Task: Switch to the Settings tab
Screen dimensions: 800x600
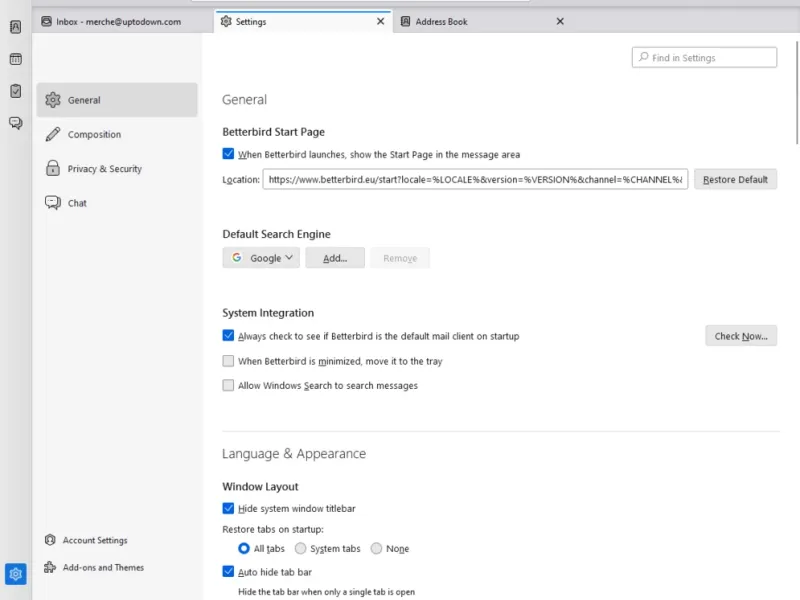Action: tap(303, 21)
